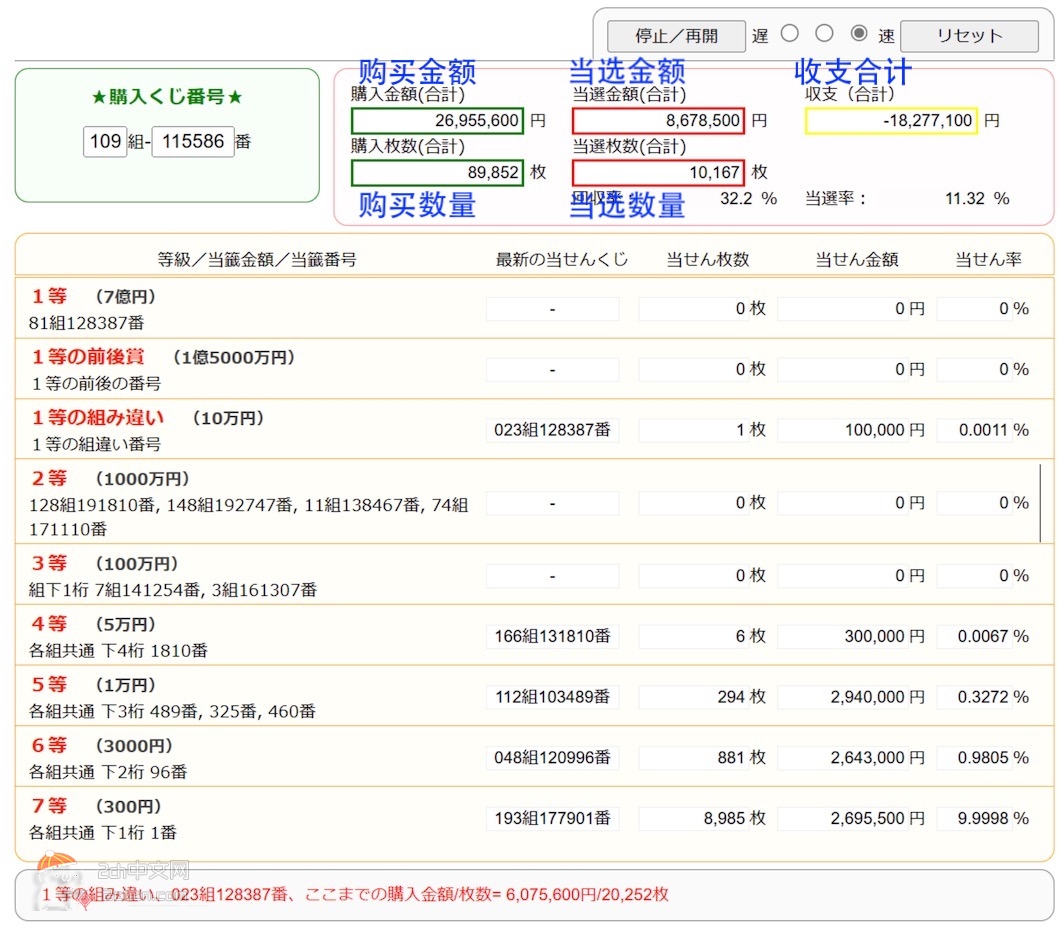Click the 5等 (1万円) row title
The height and width of the screenshot is (941, 1063).
[x=93, y=685]
